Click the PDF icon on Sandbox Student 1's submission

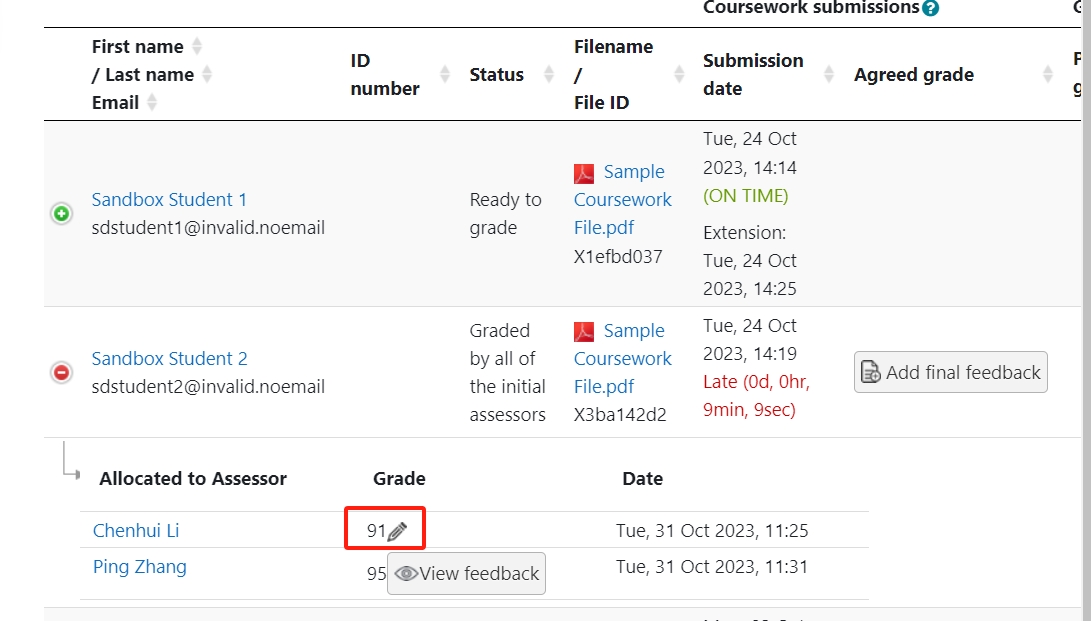tap(584, 172)
